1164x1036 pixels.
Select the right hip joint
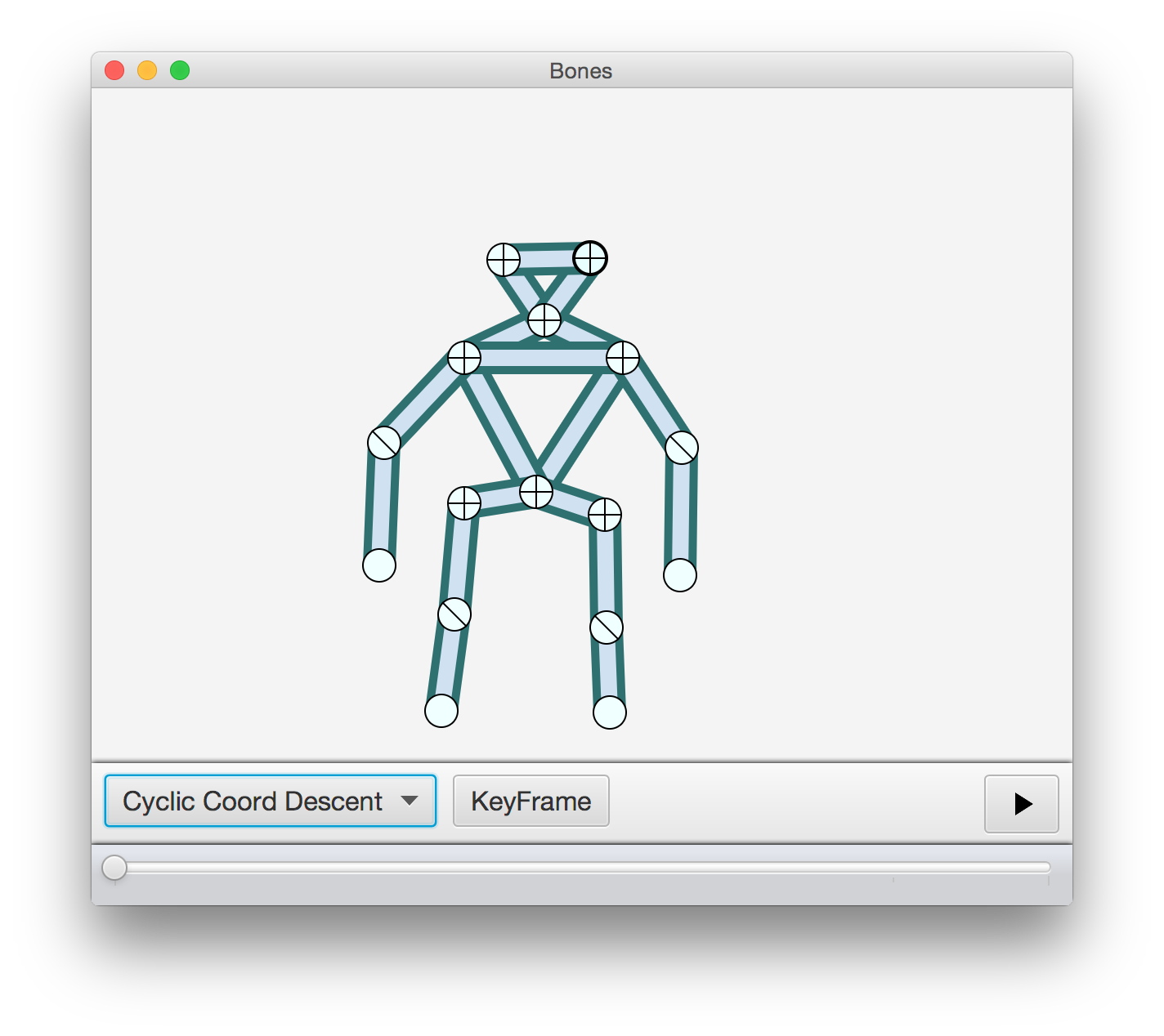pyautogui.click(x=605, y=515)
